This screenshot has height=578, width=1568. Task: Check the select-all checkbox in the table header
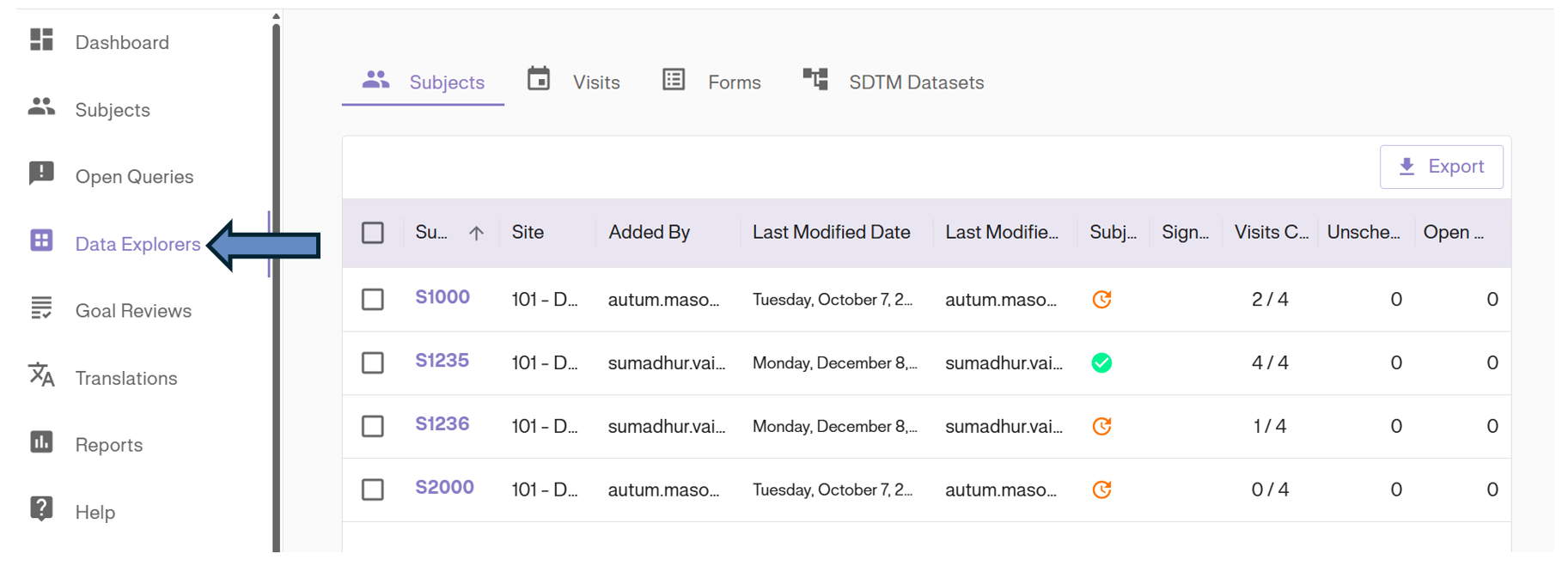click(373, 232)
